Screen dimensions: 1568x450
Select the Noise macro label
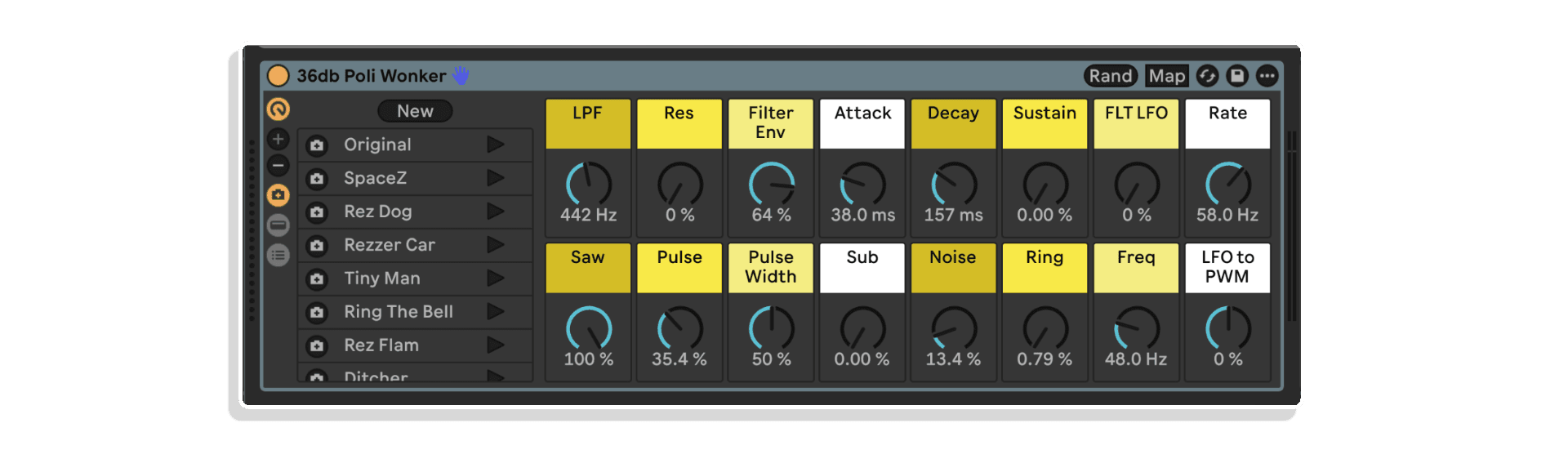[x=954, y=268]
